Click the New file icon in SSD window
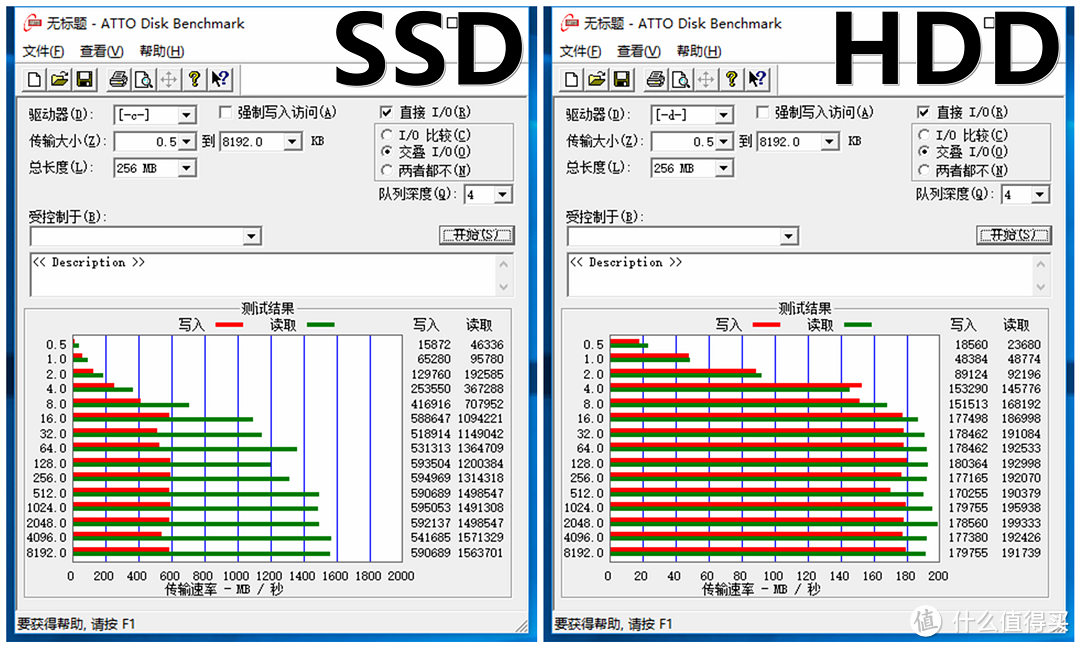 (x=34, y=79)
